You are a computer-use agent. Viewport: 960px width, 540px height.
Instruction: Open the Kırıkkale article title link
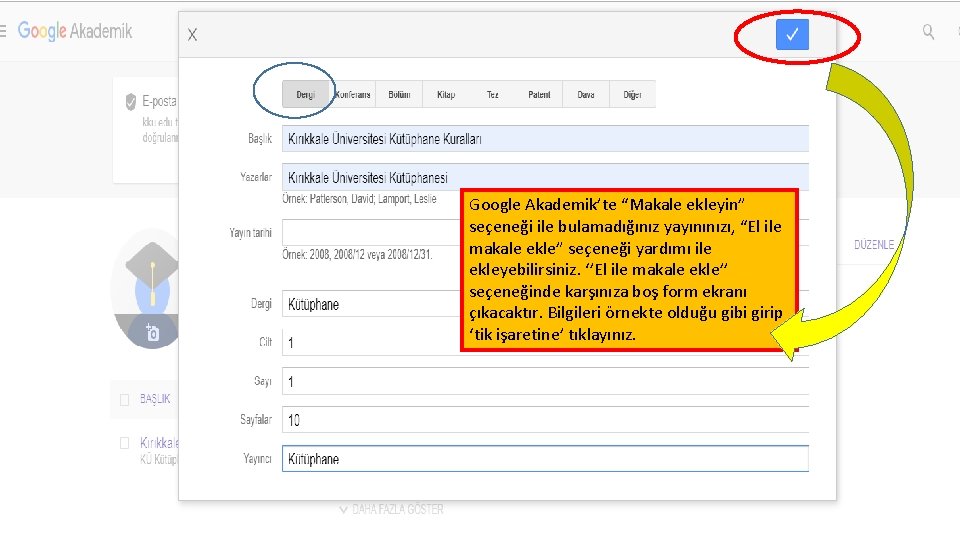click(x=159, y=443)
